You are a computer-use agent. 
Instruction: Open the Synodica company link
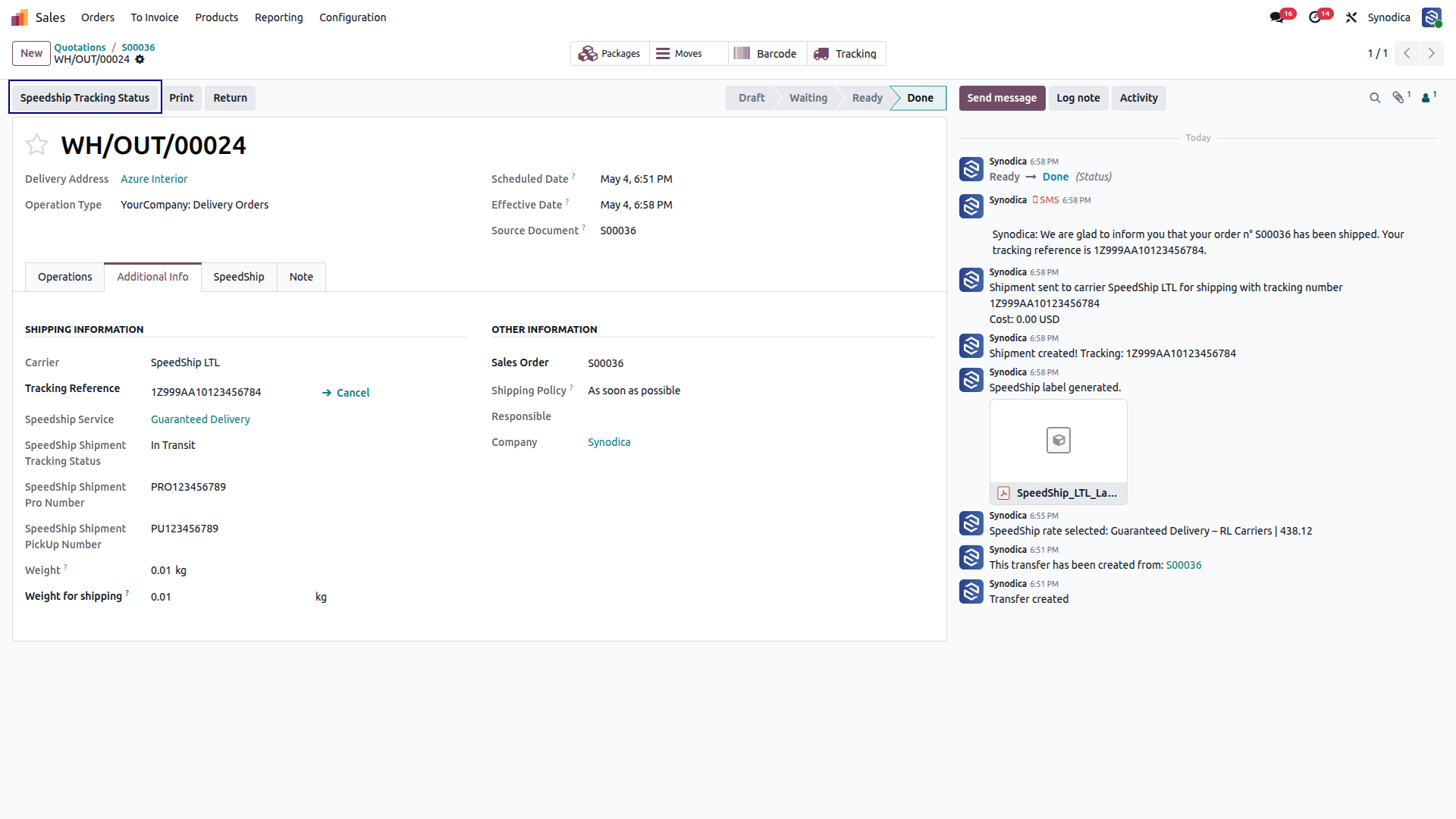[x=609, y=442]
